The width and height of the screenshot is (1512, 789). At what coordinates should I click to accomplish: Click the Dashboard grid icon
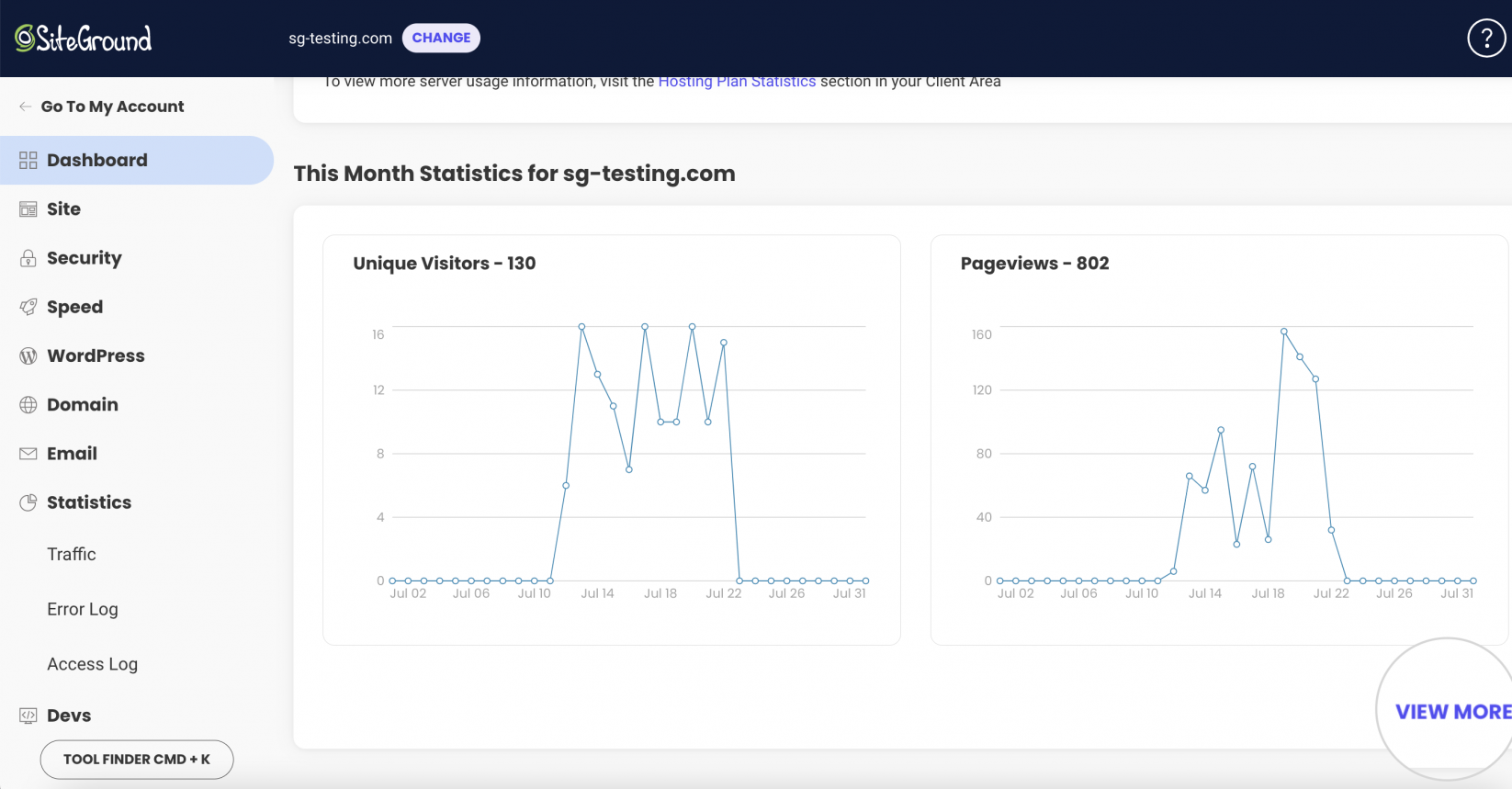pos(28,161)
